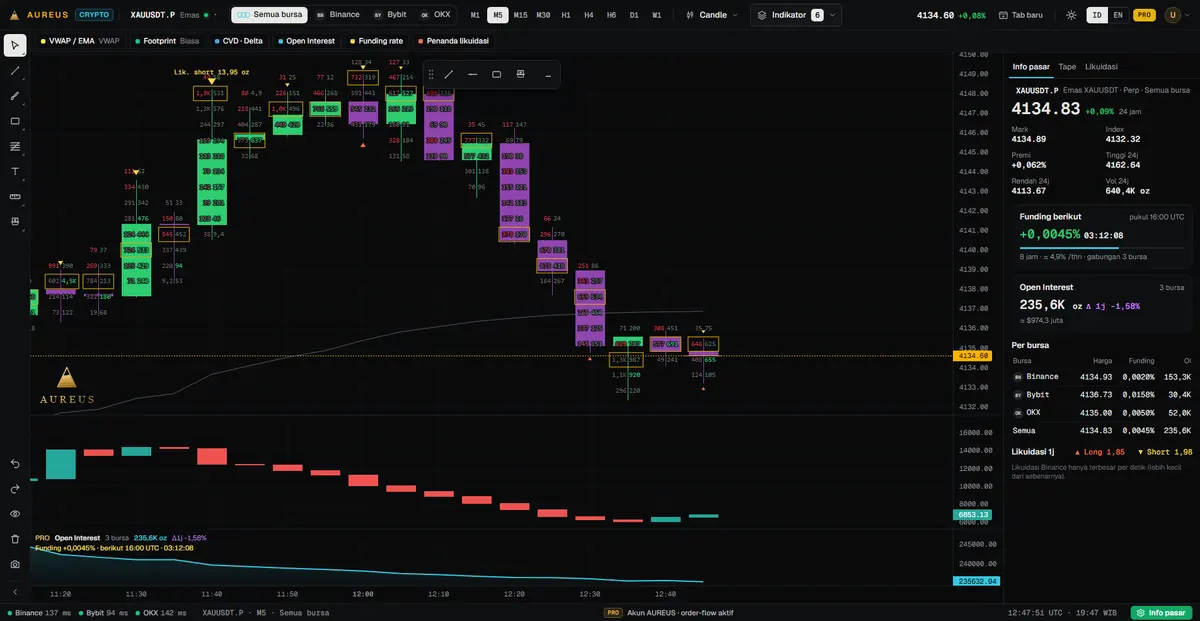Screen dimensions: 1200x621
Task: Select the Binance exchange filter
Action: tap(337, 15)
